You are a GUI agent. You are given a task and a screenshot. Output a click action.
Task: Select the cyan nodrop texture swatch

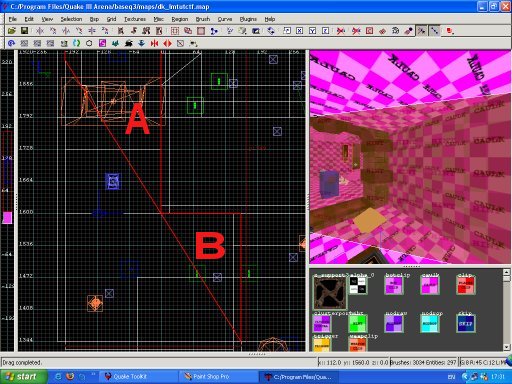430,324
